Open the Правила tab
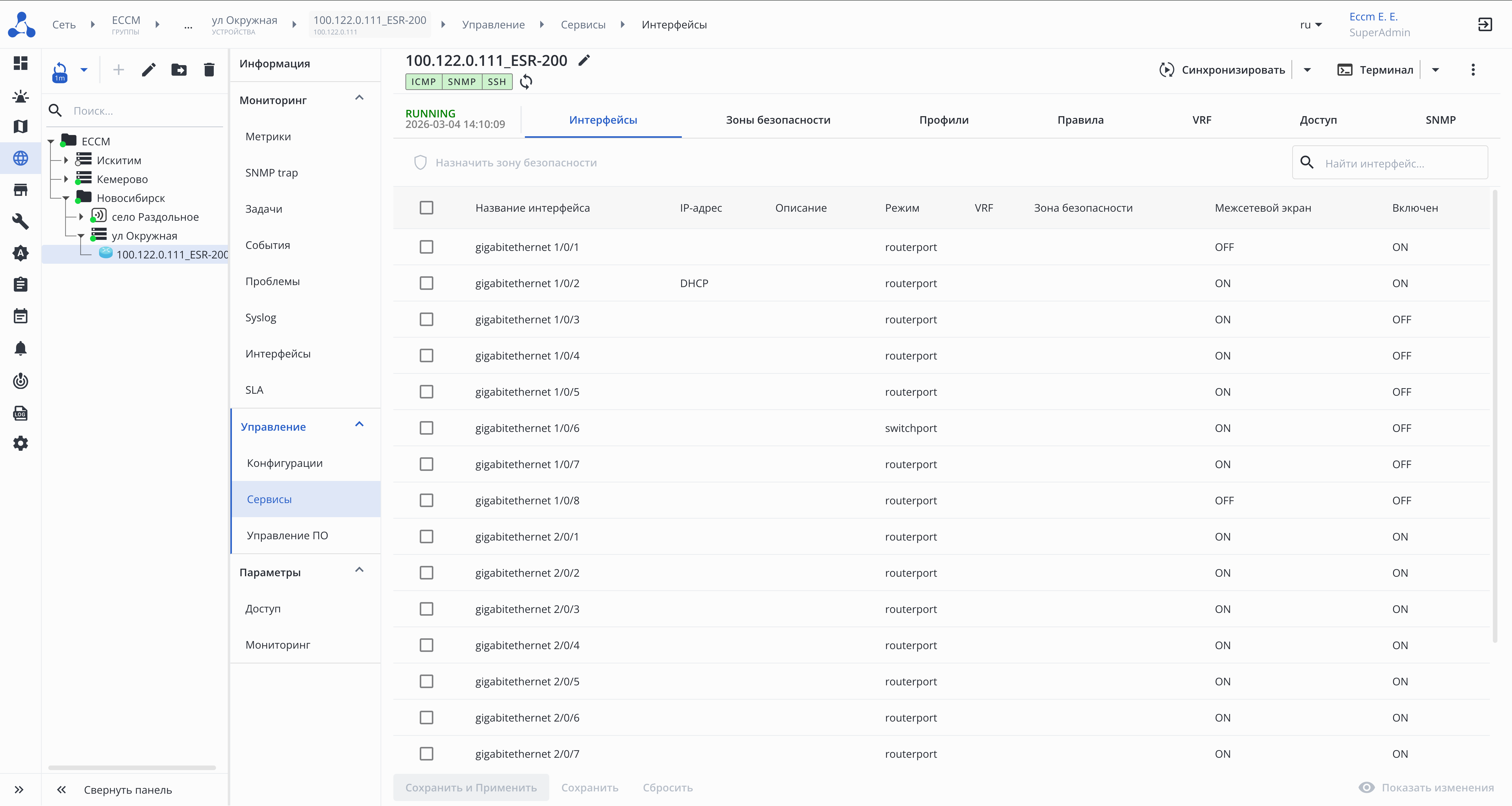This screenshot has height=806, width=1512. click(x=1080, y=120)
